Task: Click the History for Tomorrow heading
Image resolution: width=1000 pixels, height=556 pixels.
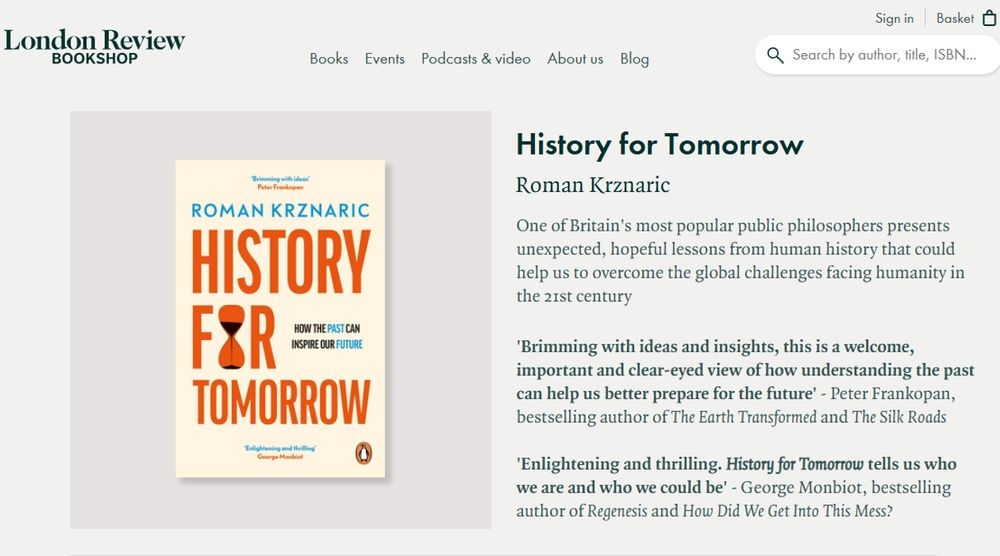Action: click(x=659, y=145)
